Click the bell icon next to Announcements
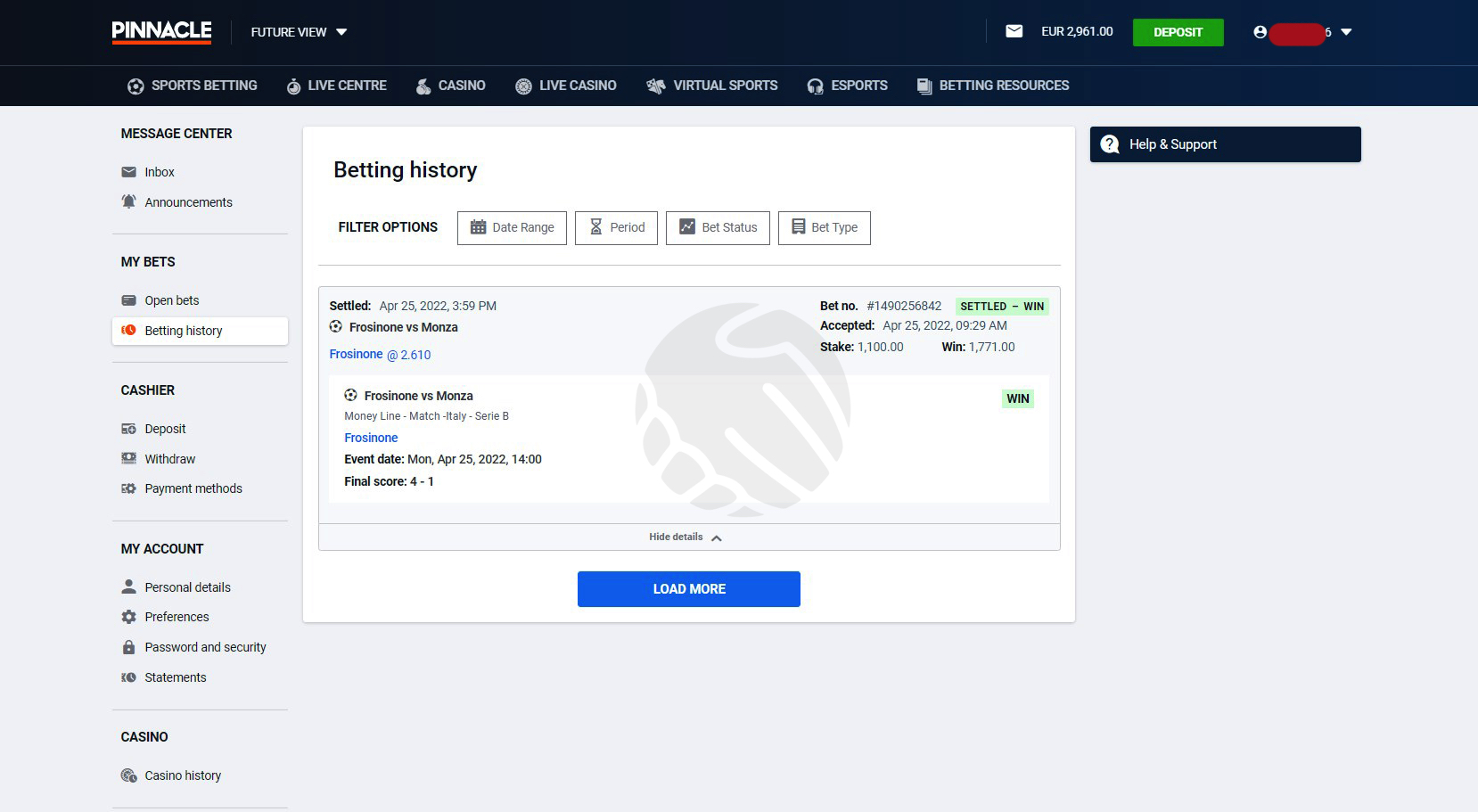Viewport: 1478px width, 812px height. tap(129, 201)
